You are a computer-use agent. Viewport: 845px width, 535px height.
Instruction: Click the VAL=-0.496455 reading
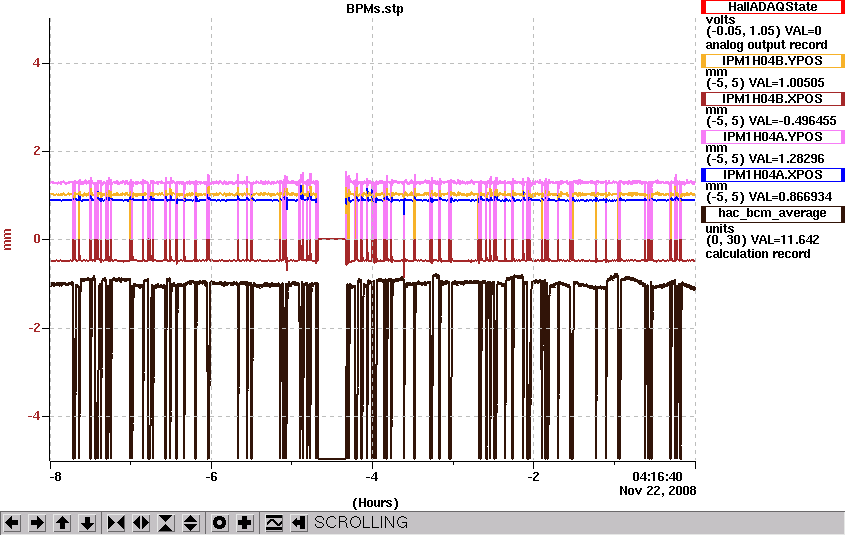(793, 121)
